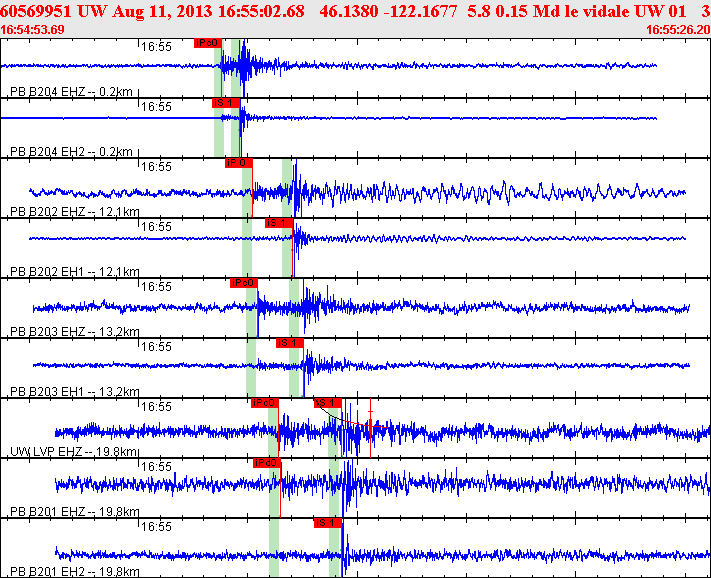Click the iPd0 pick on B201 EHZ
711x578 pixels.
tap(267, 463)
